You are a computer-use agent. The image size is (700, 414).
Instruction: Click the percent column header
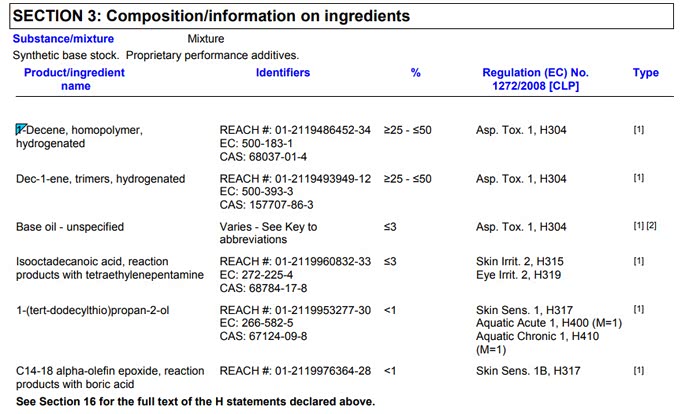pyautogui.click(x=416, y=73)
